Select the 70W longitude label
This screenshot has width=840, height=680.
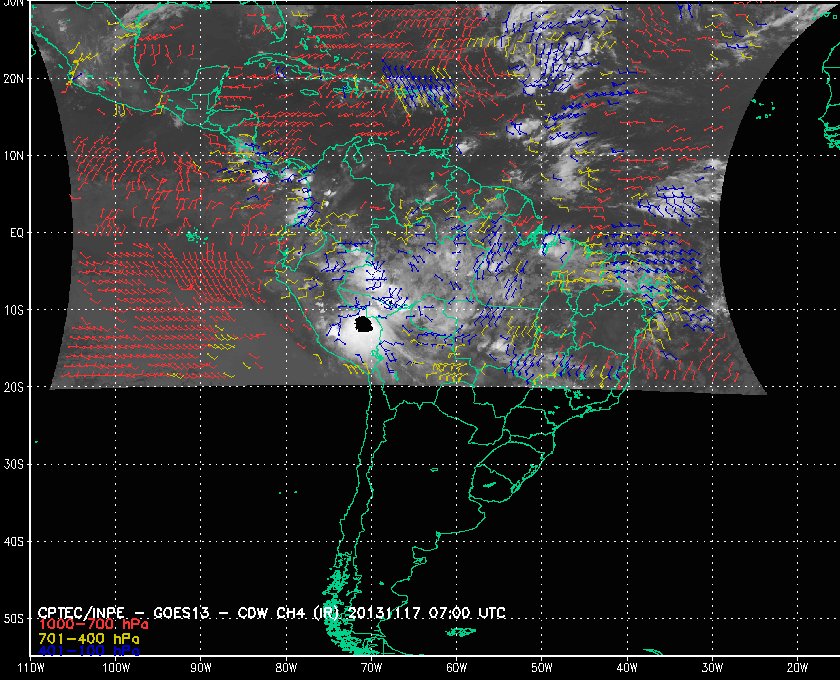(371, 668)
